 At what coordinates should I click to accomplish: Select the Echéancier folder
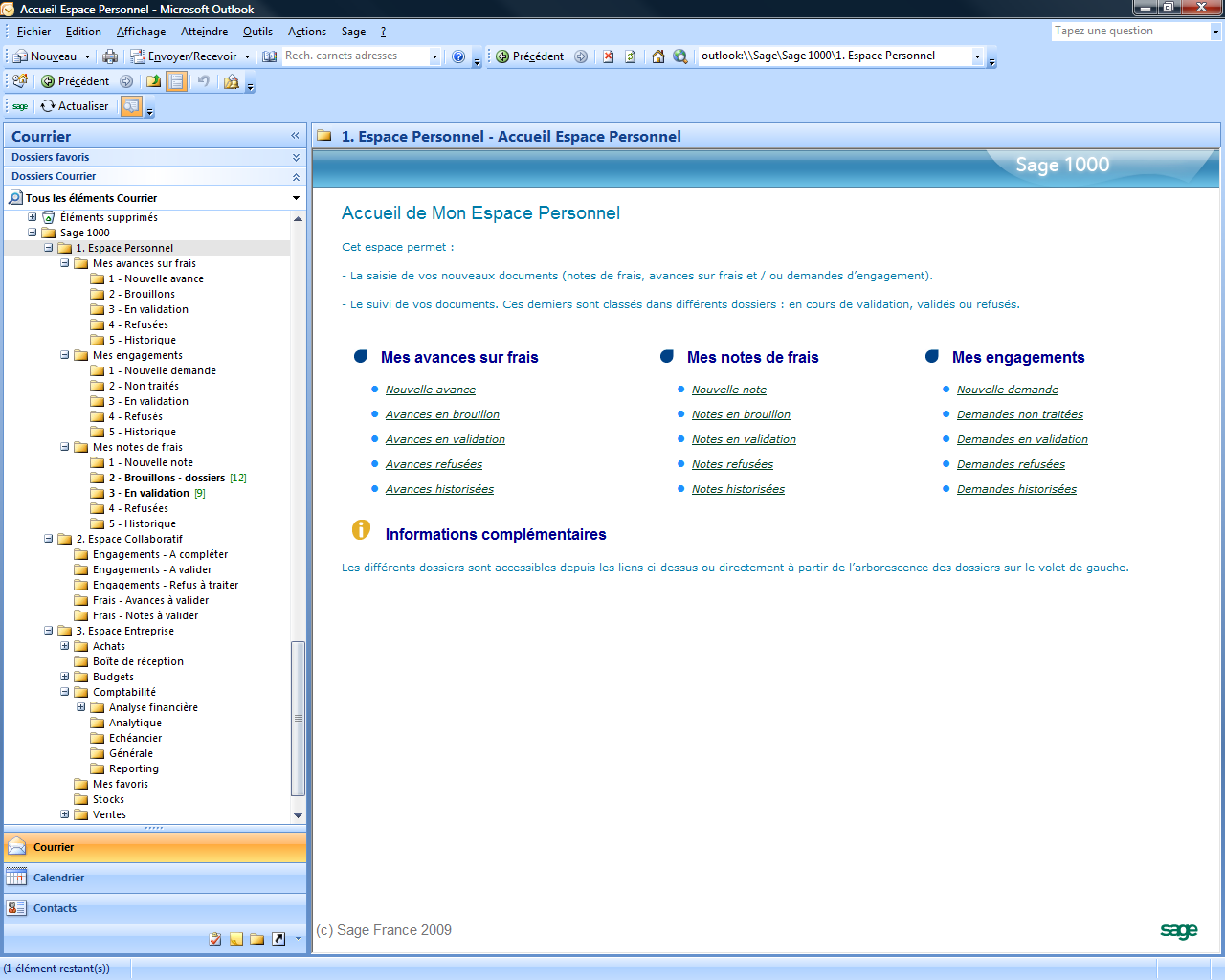tap(135, 738)
